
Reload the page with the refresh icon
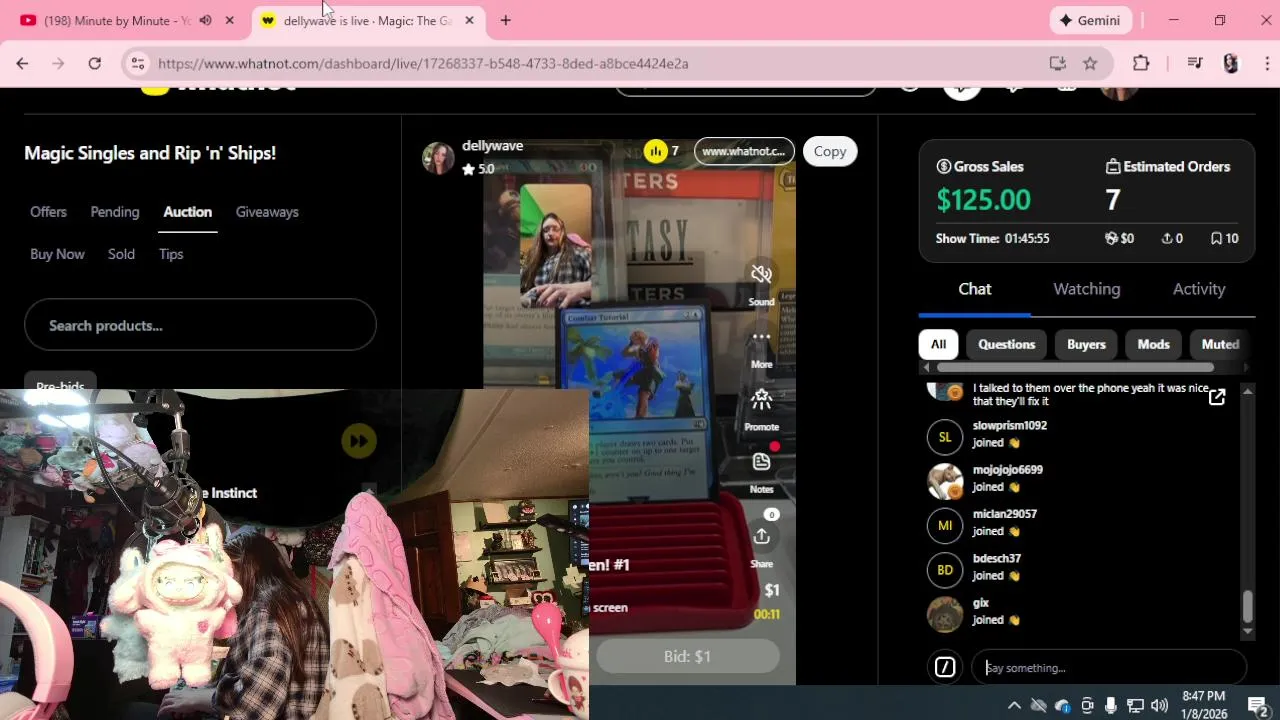(94, 63)
